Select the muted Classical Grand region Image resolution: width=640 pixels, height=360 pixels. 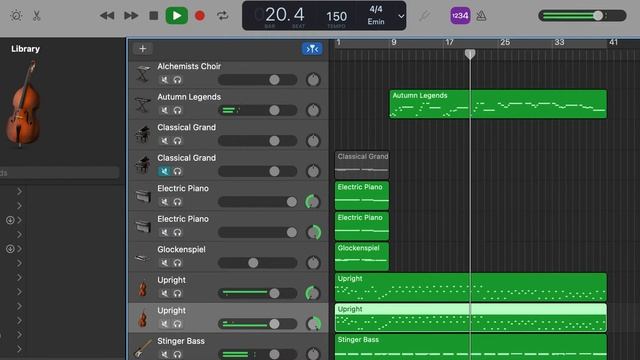pyautogui.click(x=362, y=165)
